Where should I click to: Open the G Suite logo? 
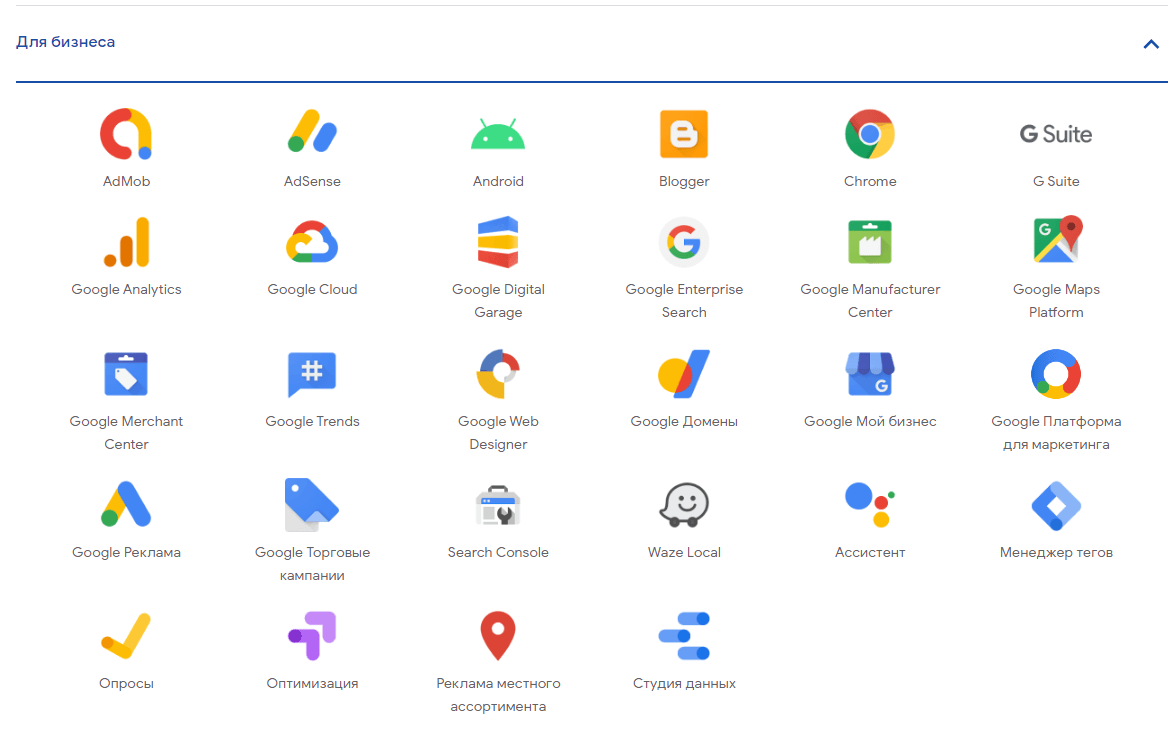(x=1056, y=134)
